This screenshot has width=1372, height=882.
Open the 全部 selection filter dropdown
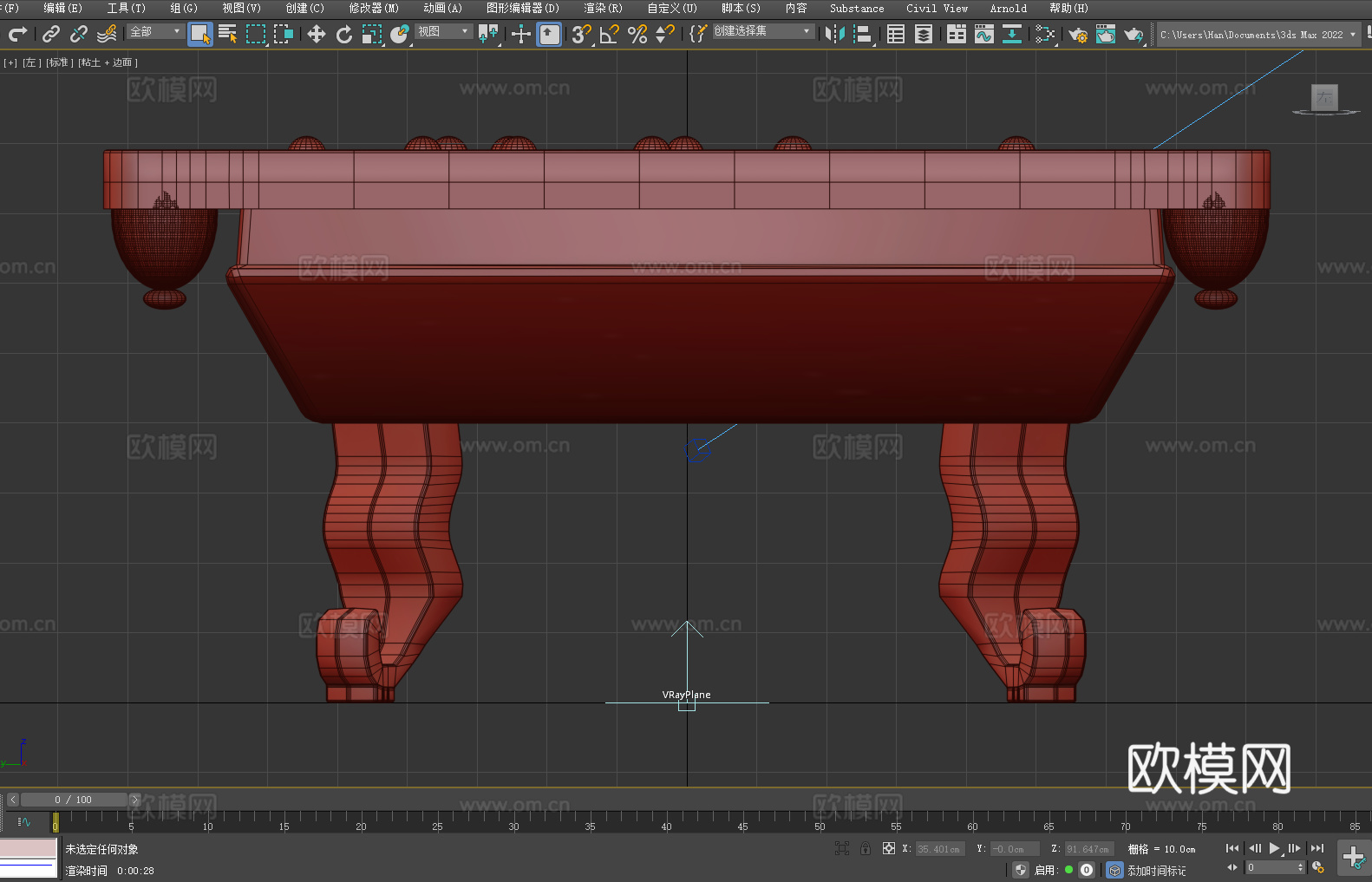(x=155, y=31)
